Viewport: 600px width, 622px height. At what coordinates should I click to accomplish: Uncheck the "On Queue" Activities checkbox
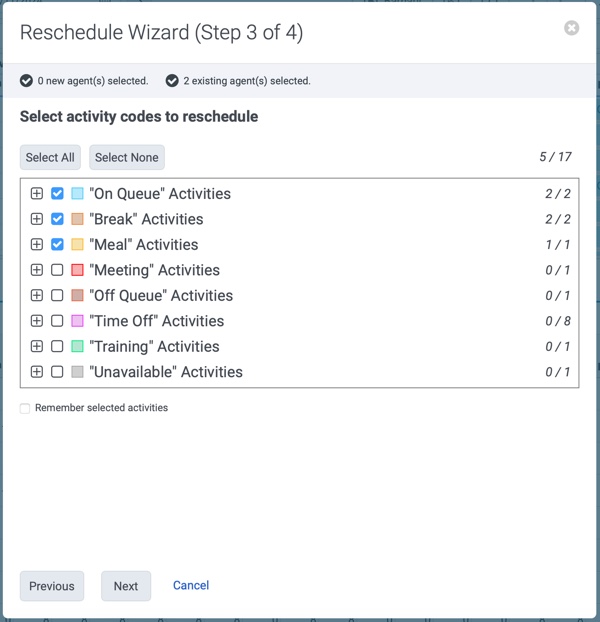57,194
